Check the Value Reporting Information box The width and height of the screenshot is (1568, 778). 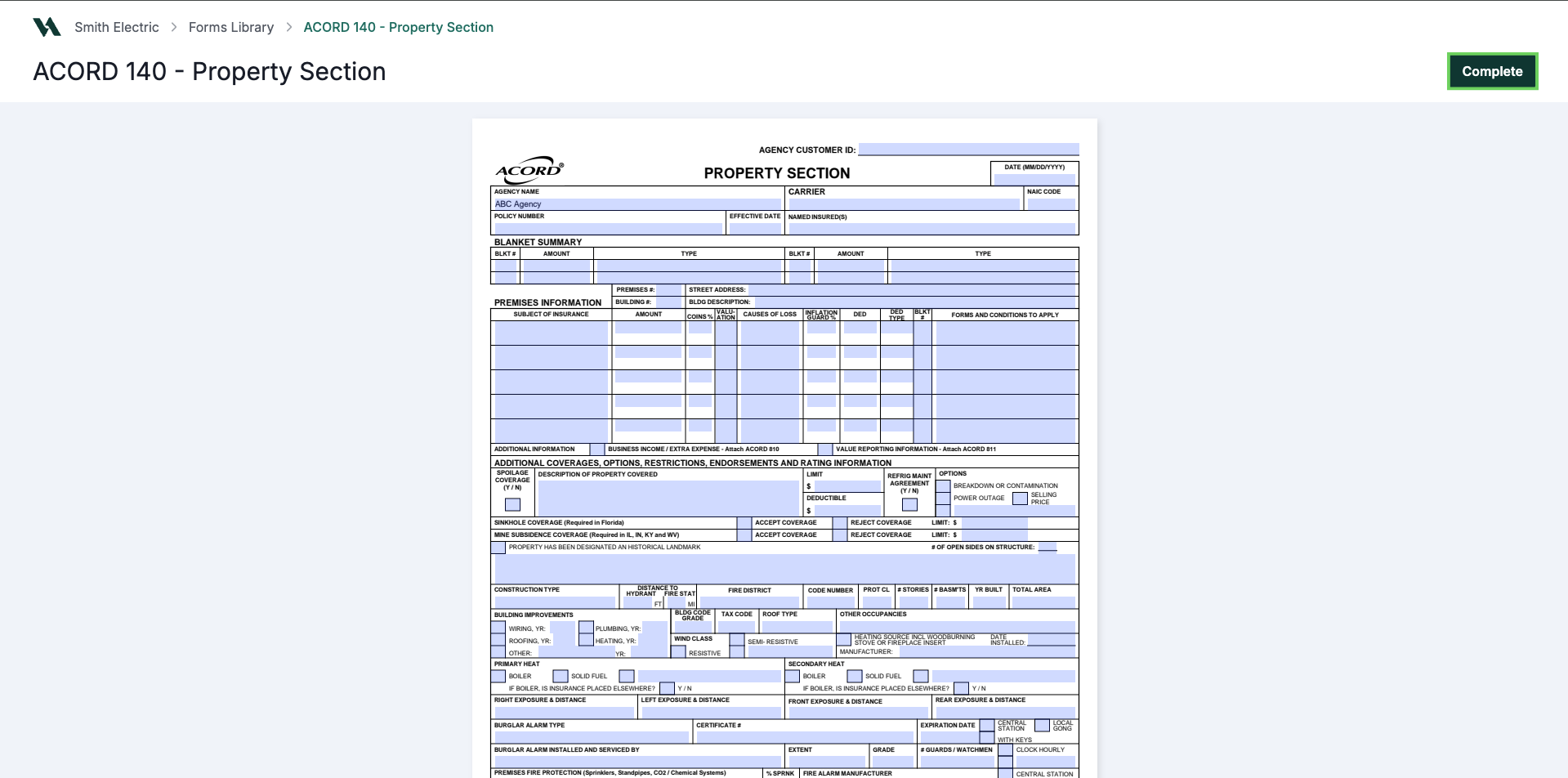pos(825,449)
